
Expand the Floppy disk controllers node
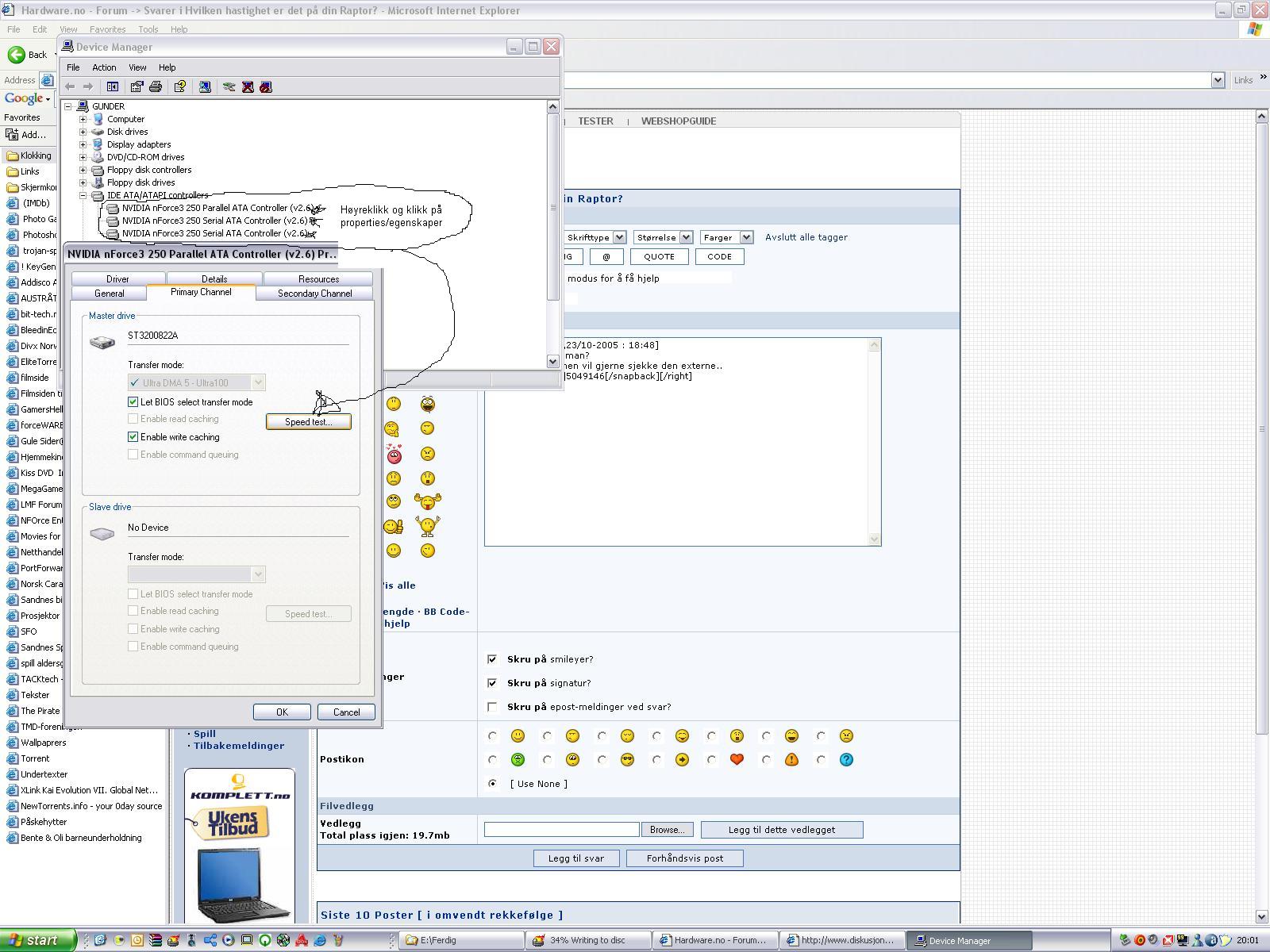point(83,170)
